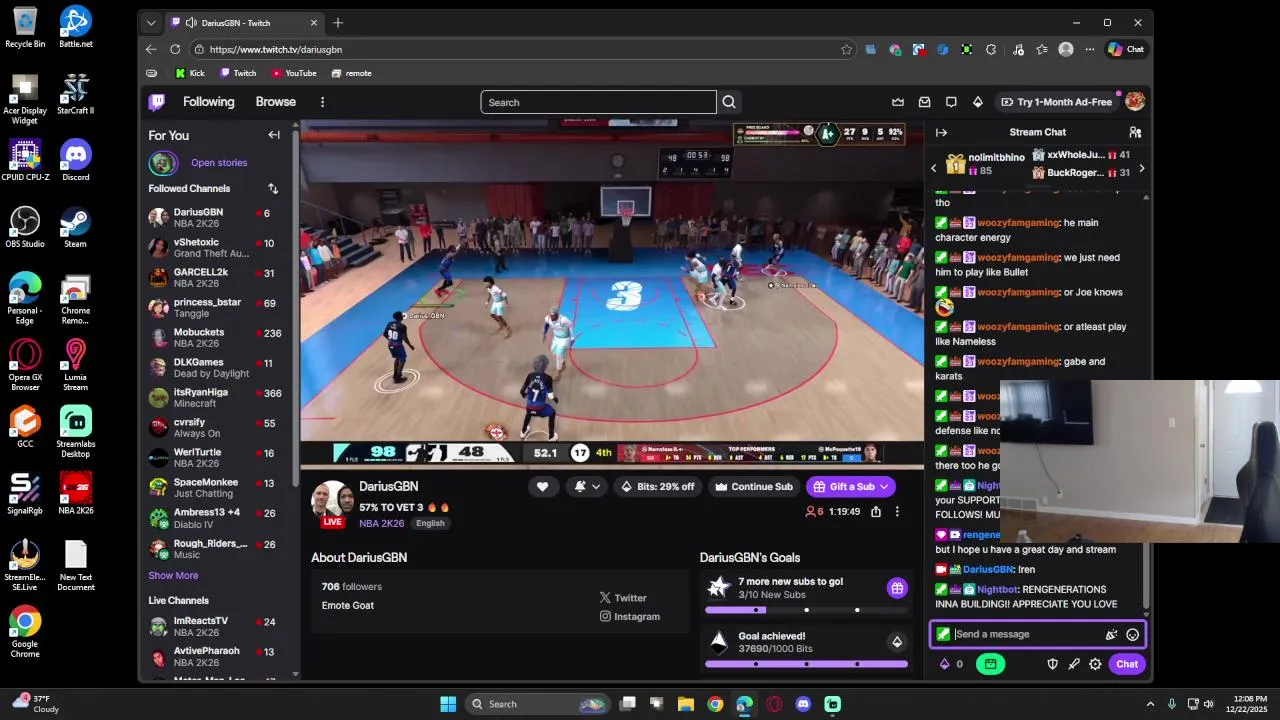Click the Twitch search input field
Screen dimensions: 1280x720
598,102
